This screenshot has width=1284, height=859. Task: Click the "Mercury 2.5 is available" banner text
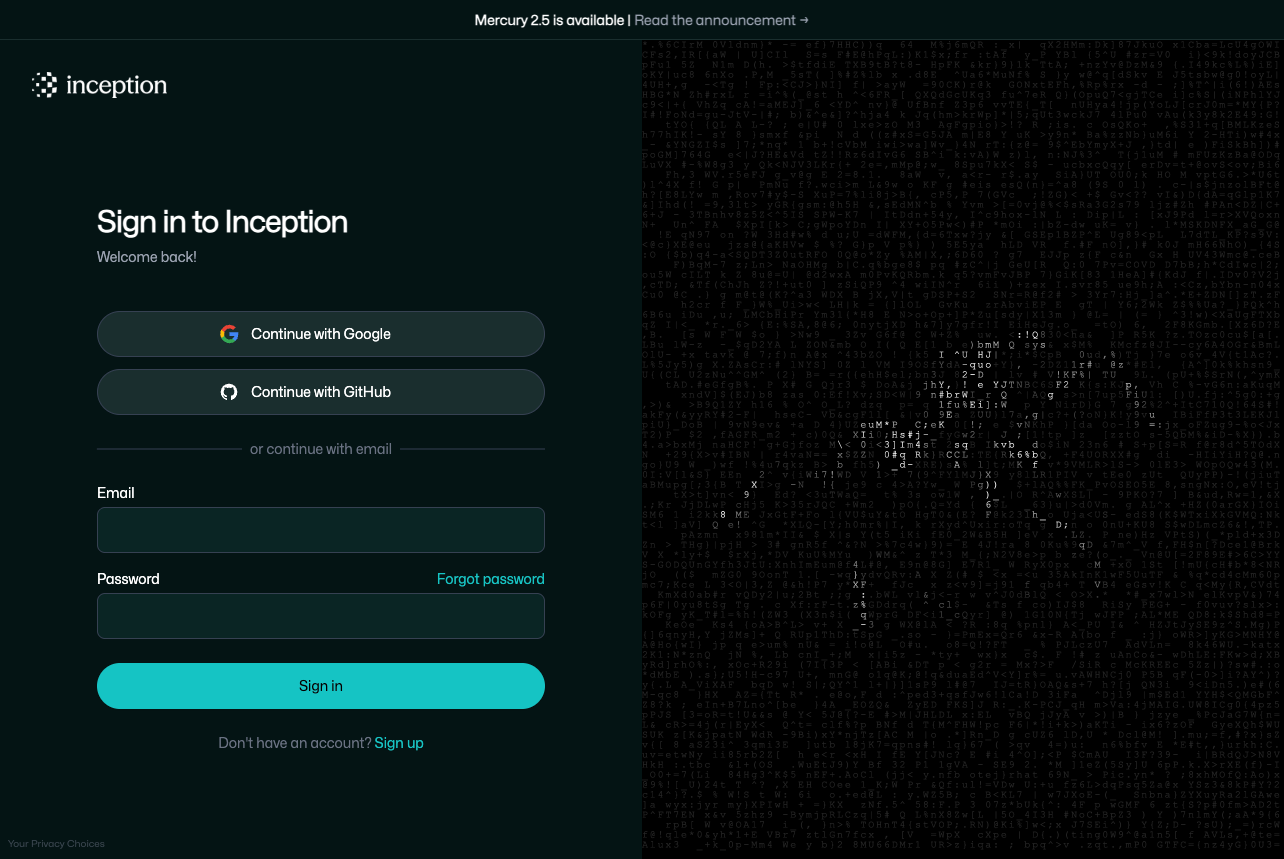549,20
